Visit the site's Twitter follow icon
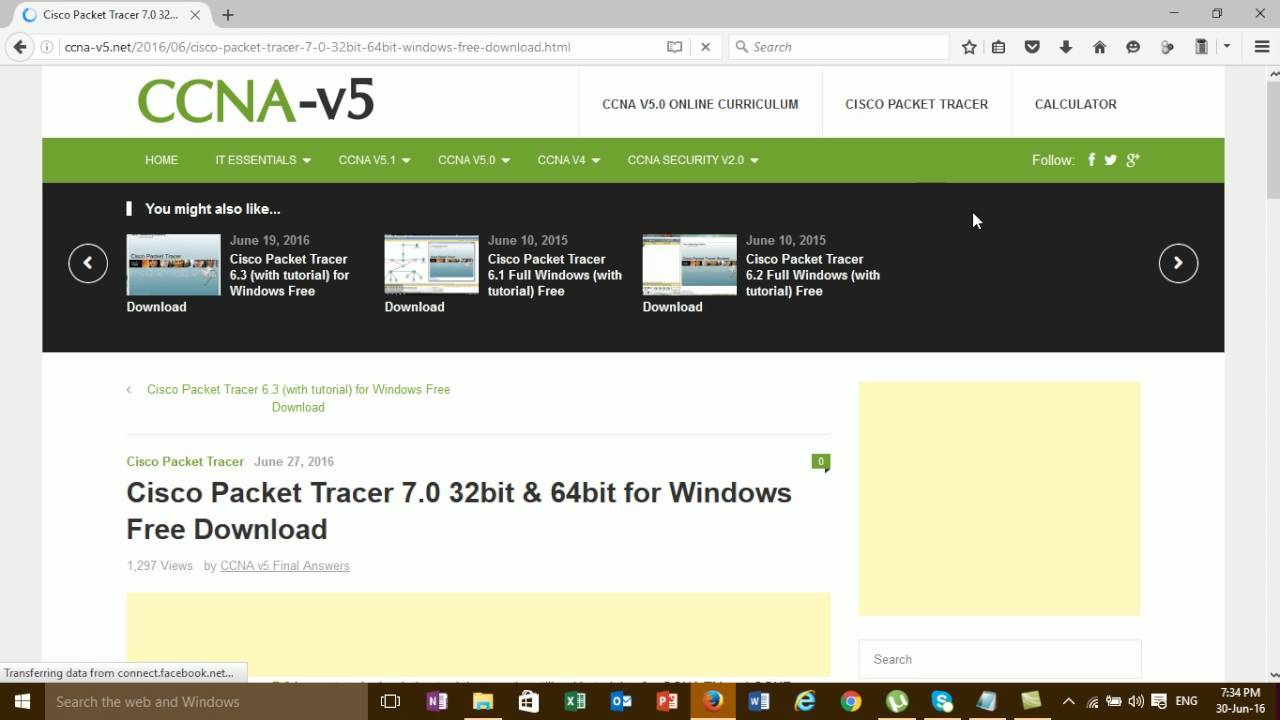Screen dimensions: 1280x720 1110,160
